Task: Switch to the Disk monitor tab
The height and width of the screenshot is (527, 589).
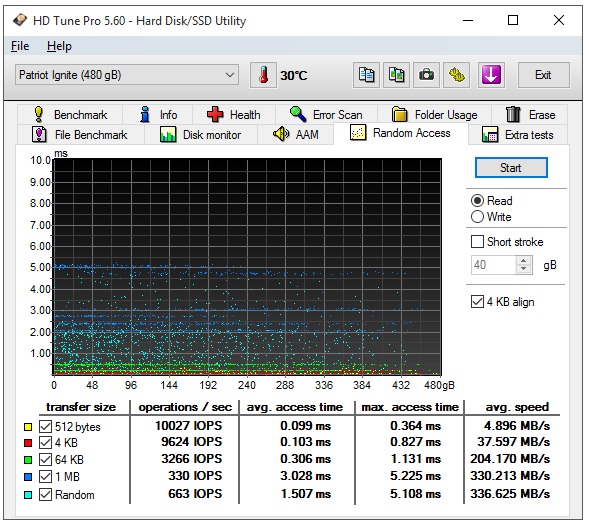Action: (201, 134)
